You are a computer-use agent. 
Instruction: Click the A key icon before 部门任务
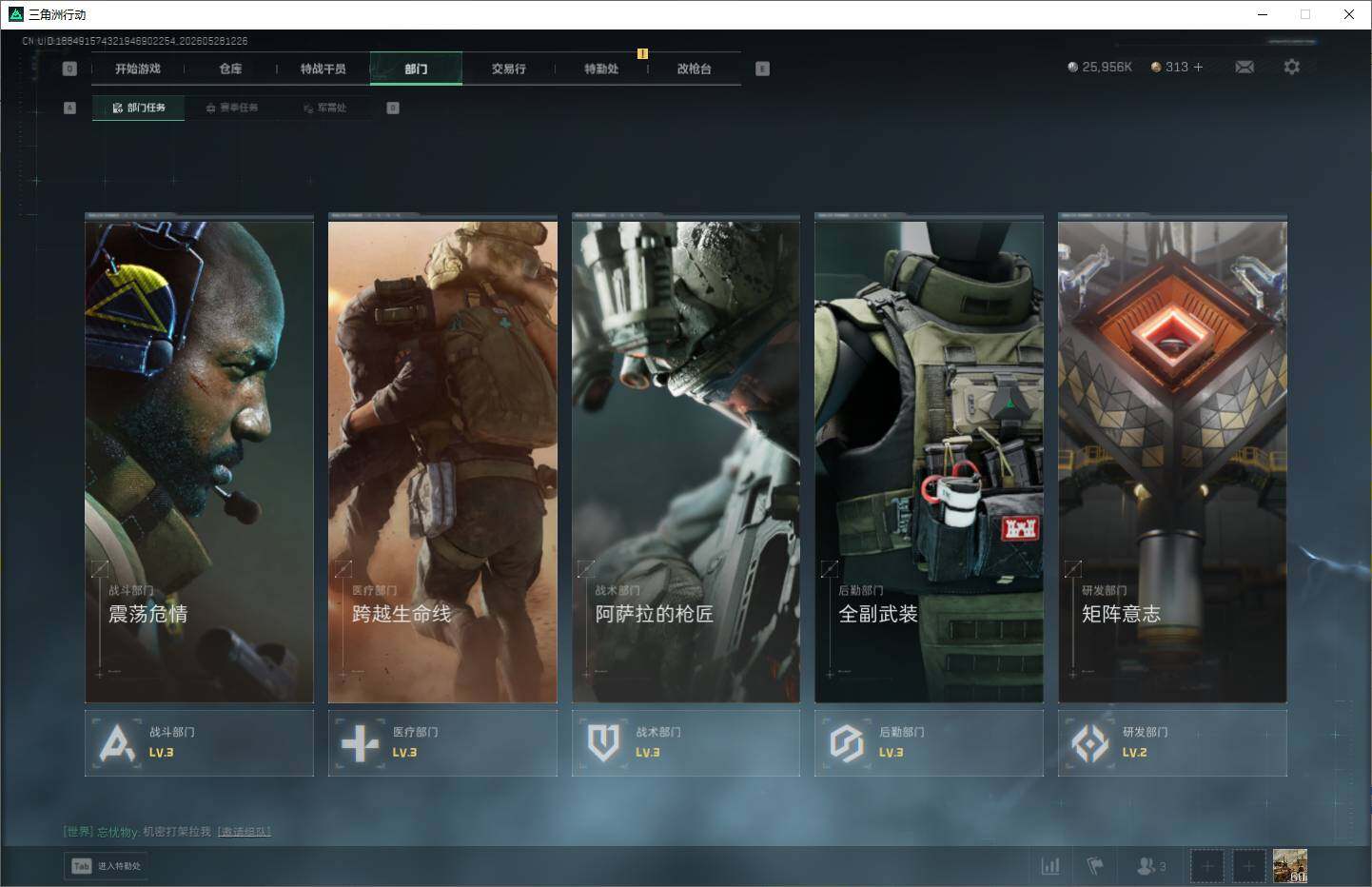[69, 108]
